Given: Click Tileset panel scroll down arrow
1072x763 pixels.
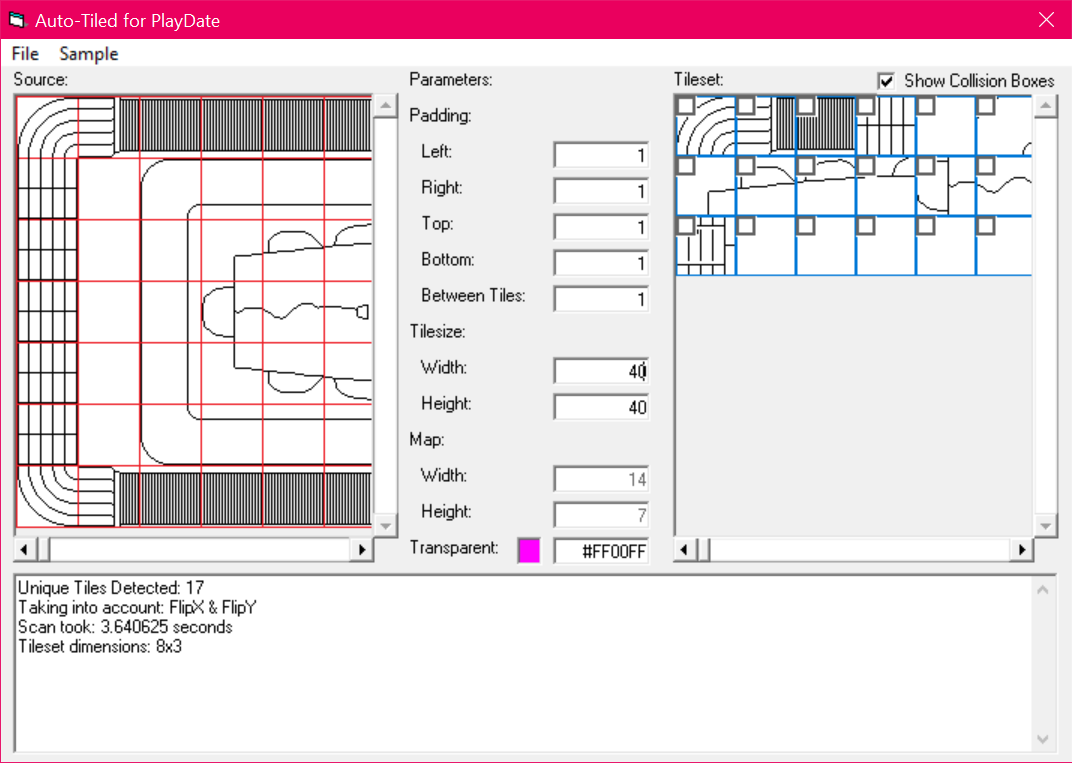Looking at the screenshot, I should click(x=1045, y=525).
